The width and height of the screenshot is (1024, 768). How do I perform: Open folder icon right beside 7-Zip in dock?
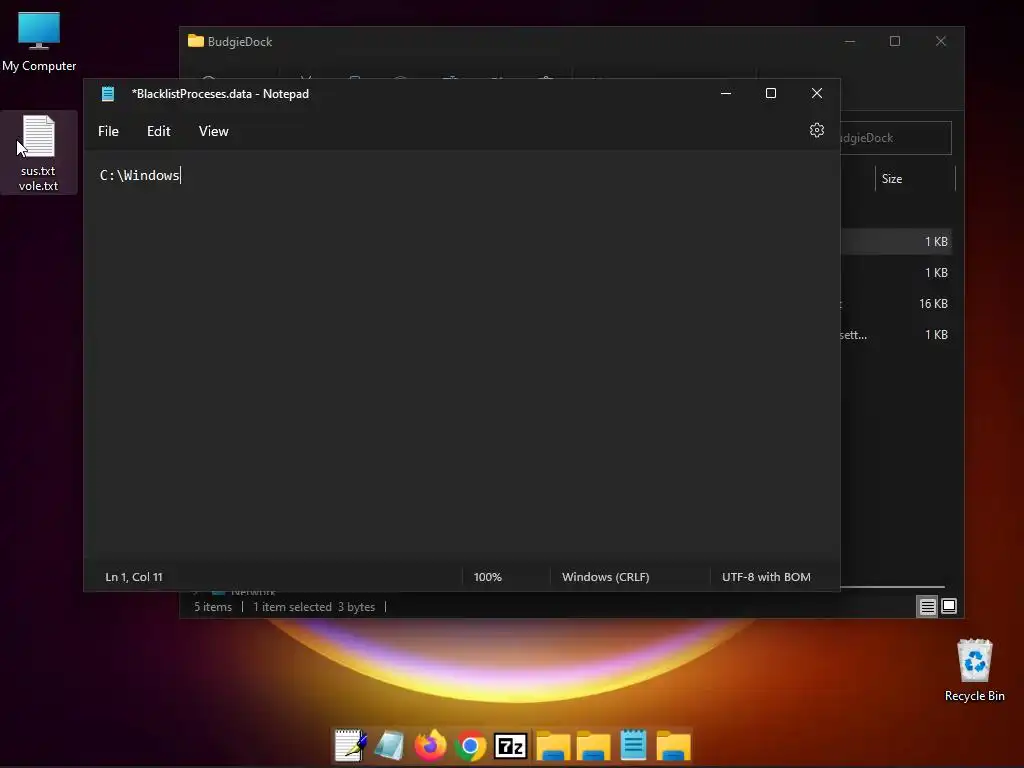tap(552, 746)
